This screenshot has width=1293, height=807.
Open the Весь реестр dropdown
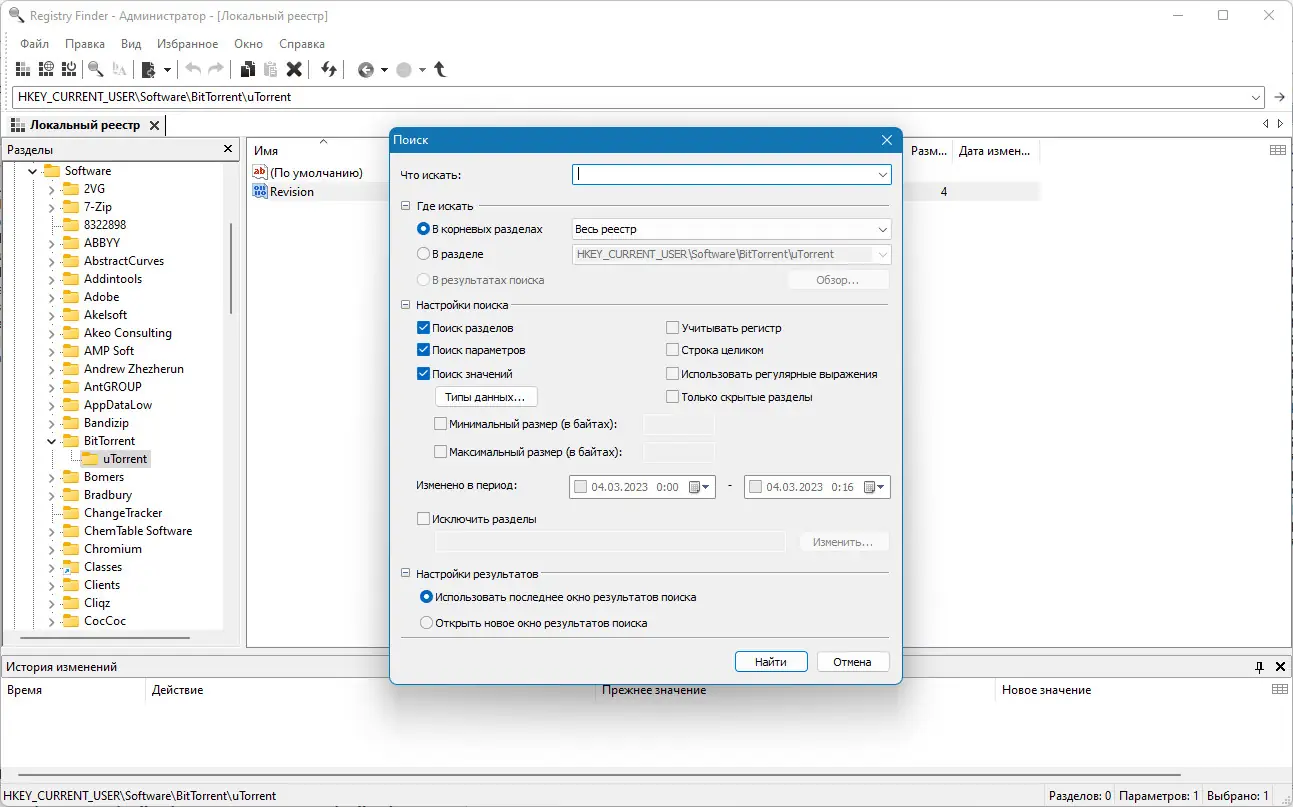click(731, 229)
